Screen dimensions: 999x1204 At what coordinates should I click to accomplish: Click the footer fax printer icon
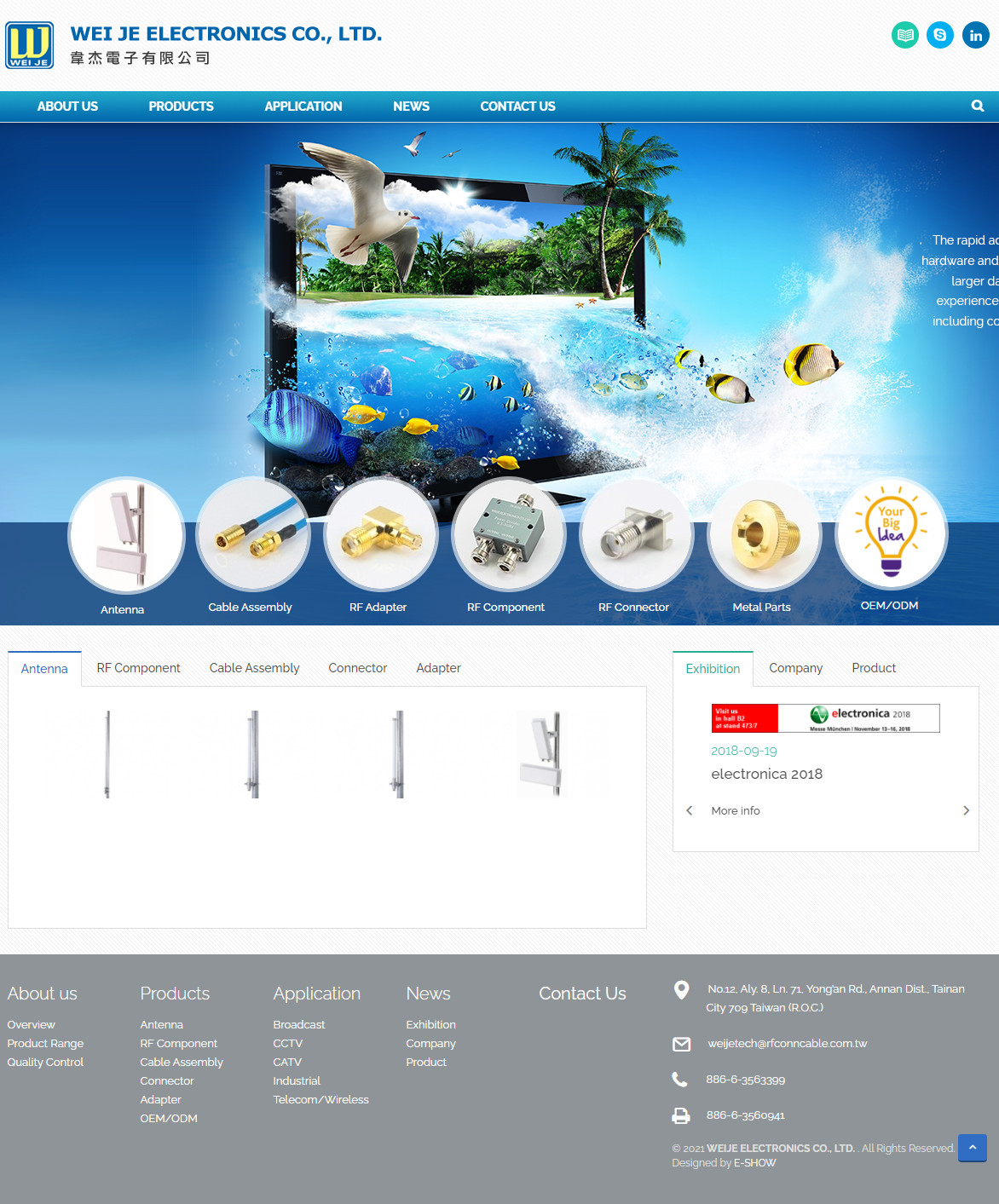[x=681, y=1115]
